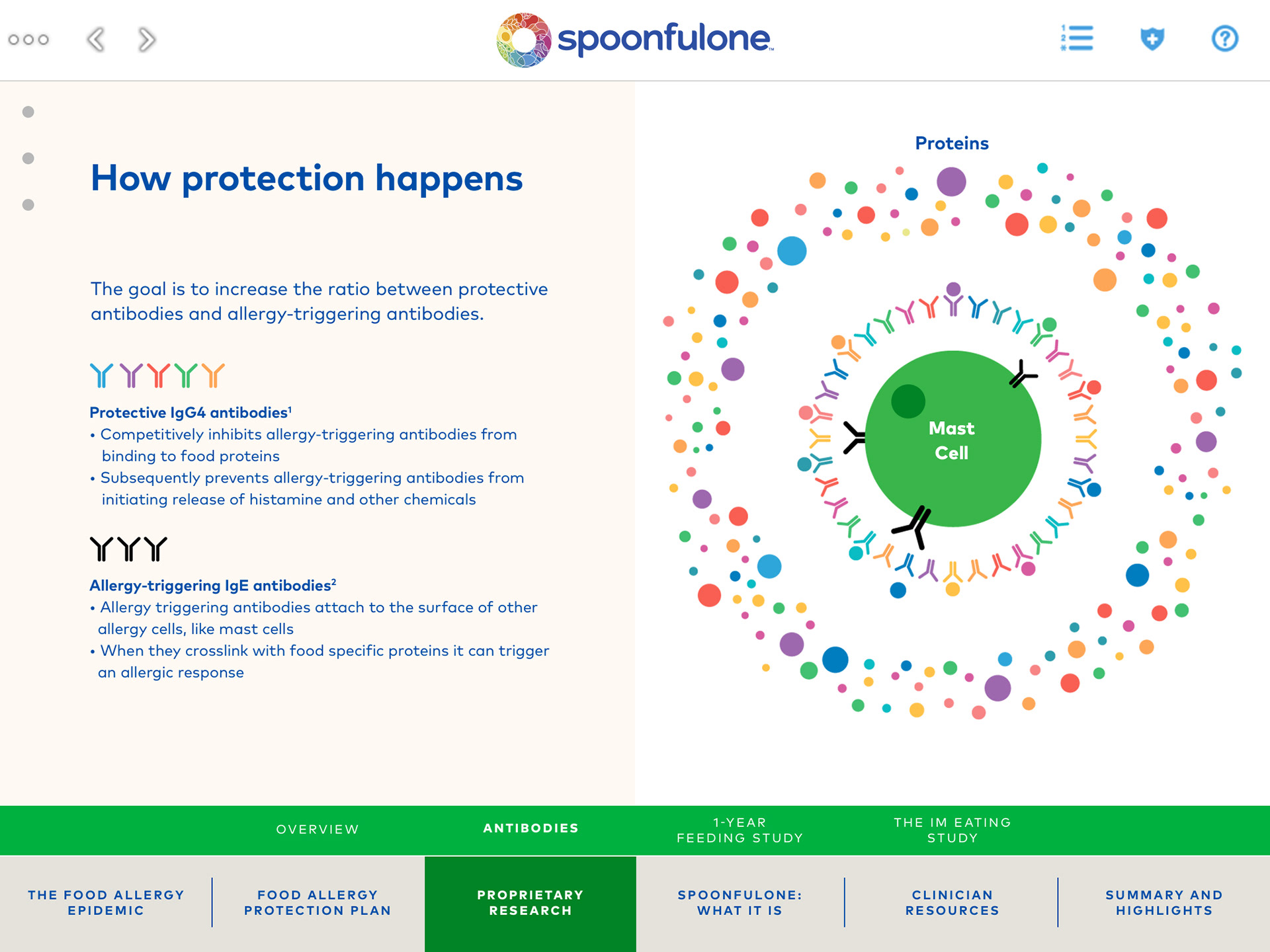Open Summary and Highlights section

(1164, 902)
